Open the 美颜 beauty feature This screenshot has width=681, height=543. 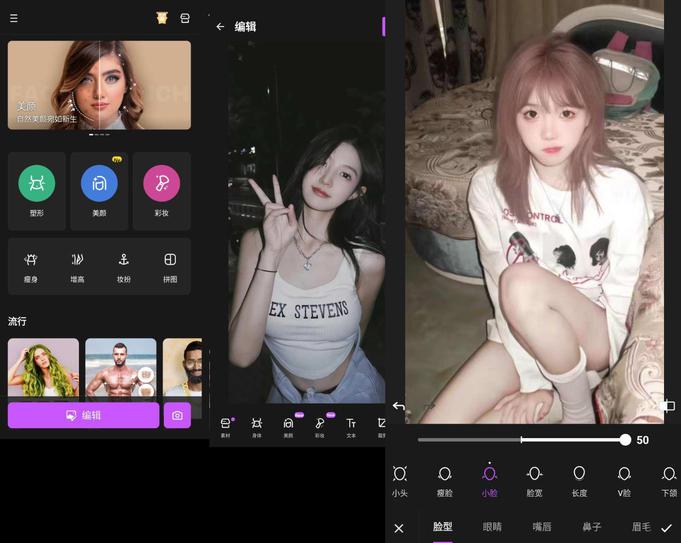pyautogui.click(x=99, y=184)
